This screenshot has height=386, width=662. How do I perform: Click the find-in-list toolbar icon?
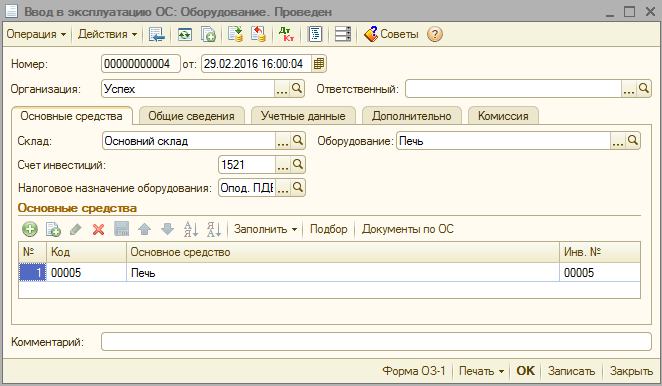(x=157, y=34)
